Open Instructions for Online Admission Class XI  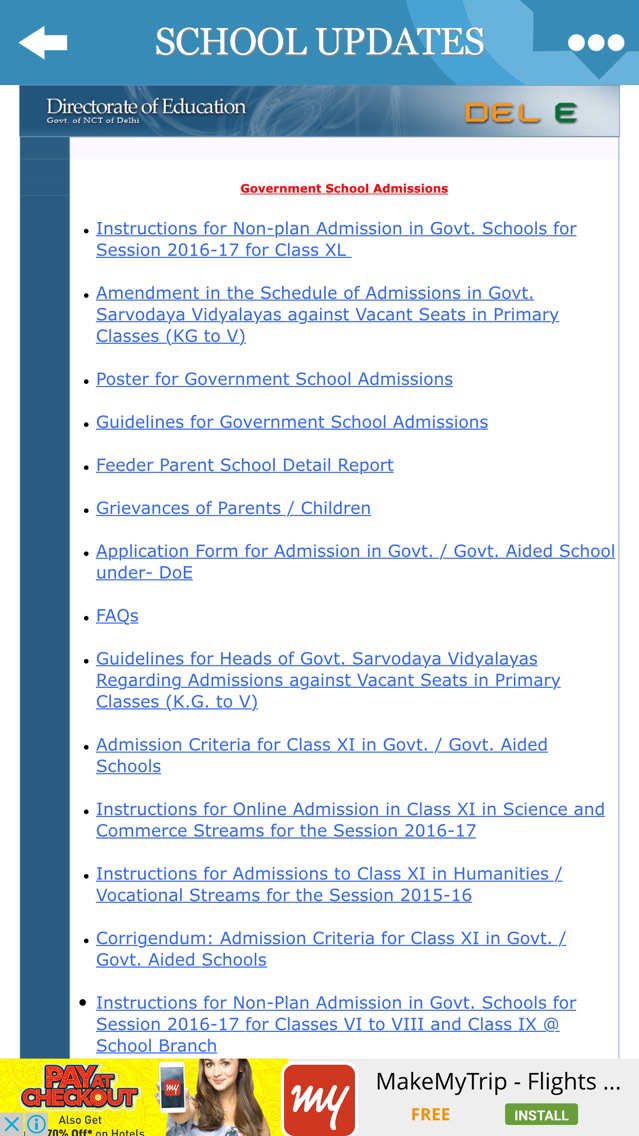click(x=351, y=819)
